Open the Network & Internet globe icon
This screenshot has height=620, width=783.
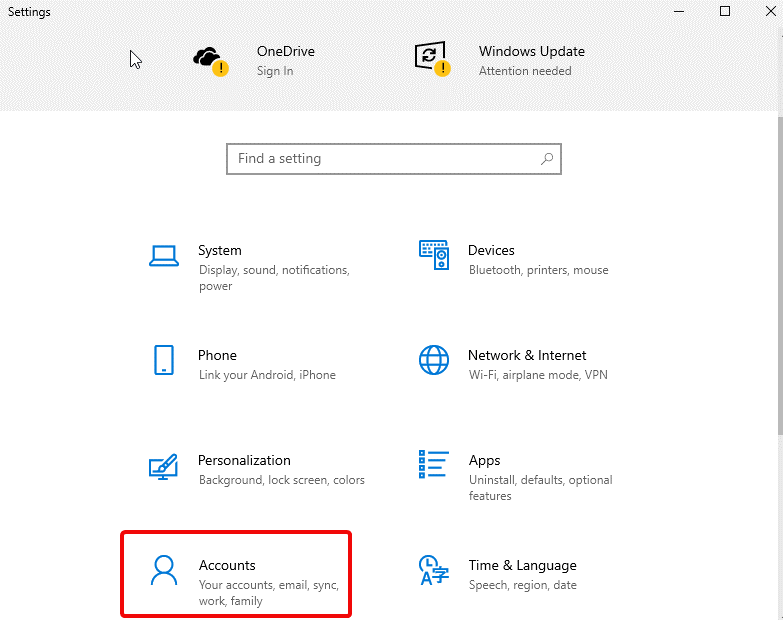(433, 360)
